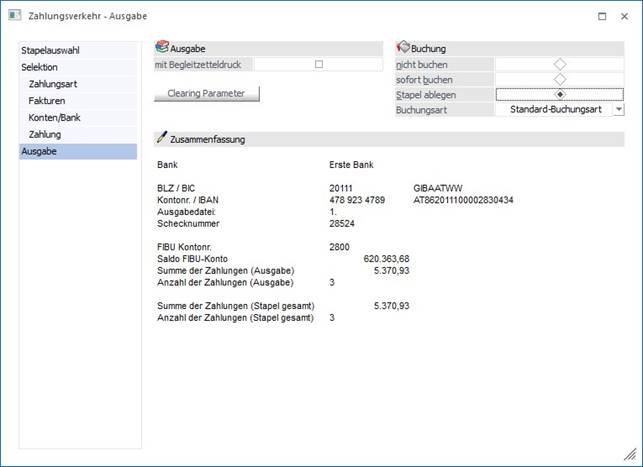This screenshot has height=467, width=643.
Task: Select the highlighted Ausgabe sidebar item
Action: (39, 151)
